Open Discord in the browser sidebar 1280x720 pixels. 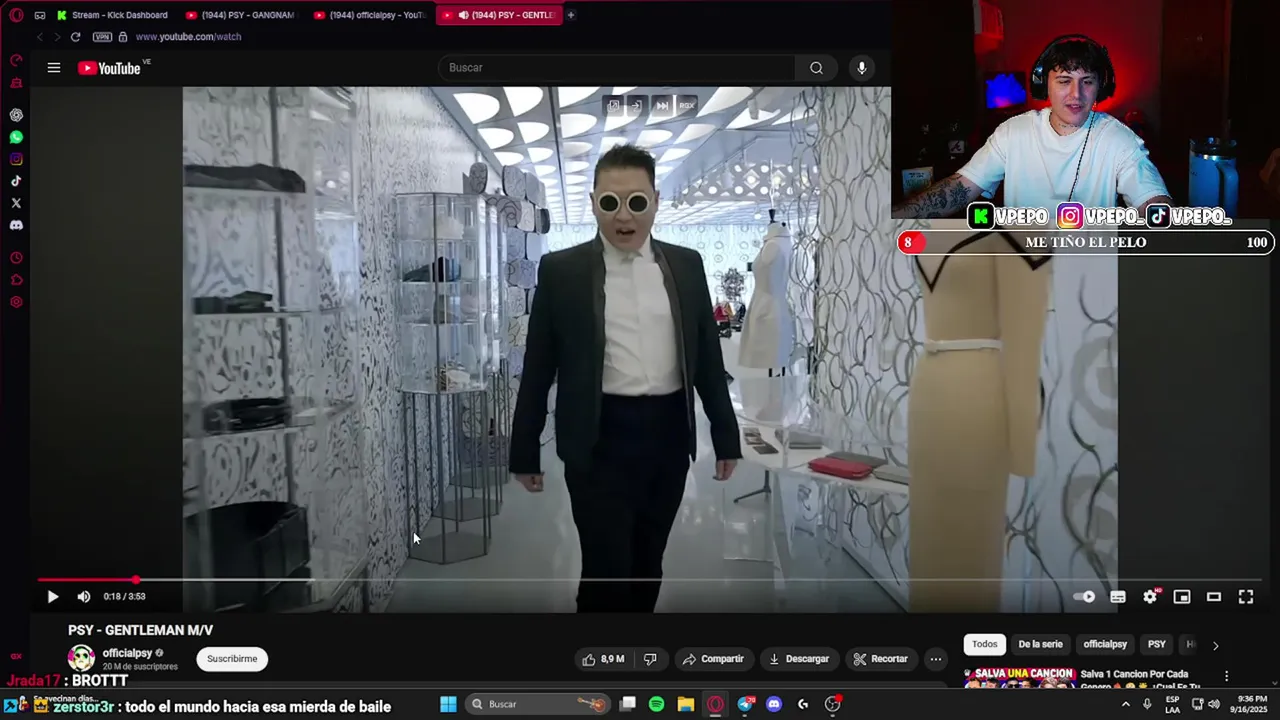click(x=16, y=225)
